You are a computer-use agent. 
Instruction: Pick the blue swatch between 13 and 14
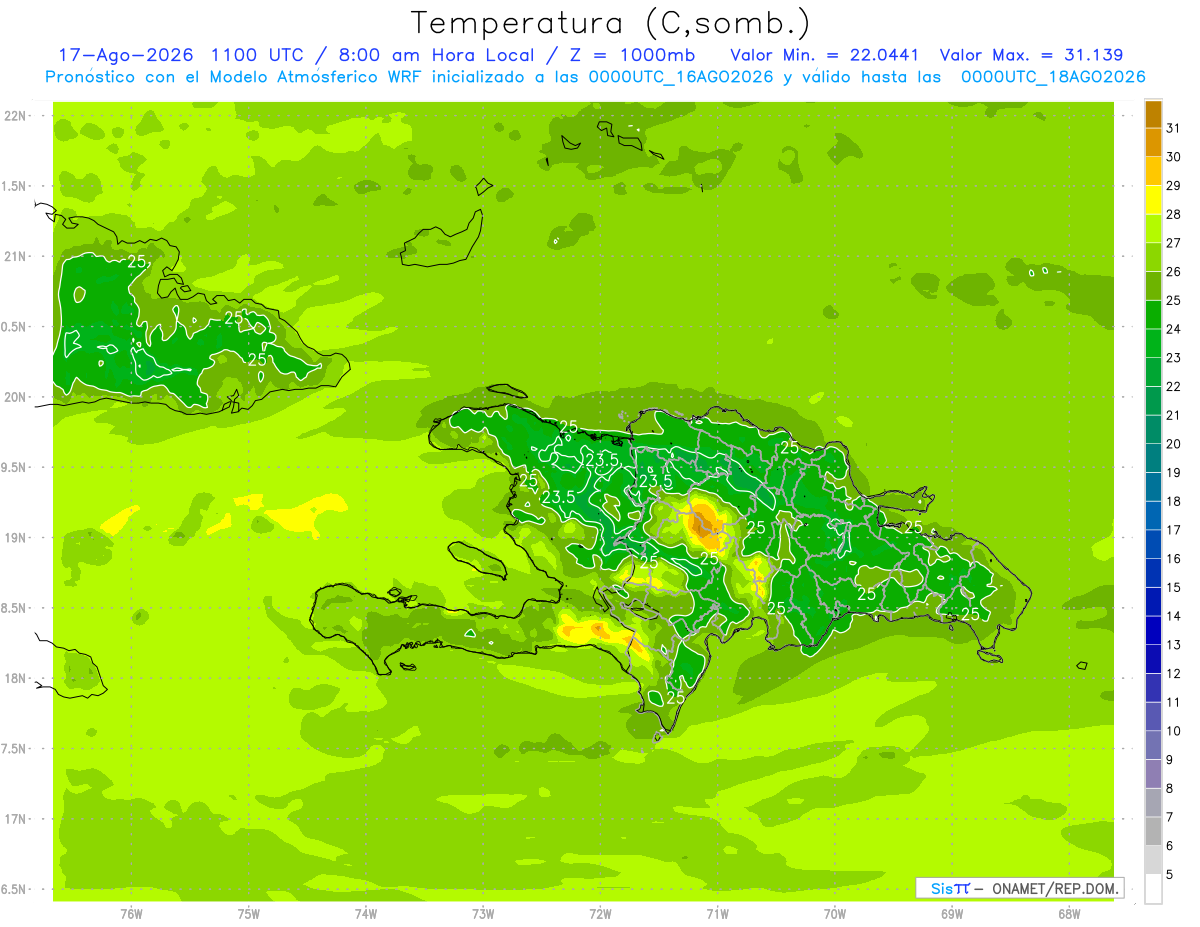pyautogui.click(x=1153, y=630)
